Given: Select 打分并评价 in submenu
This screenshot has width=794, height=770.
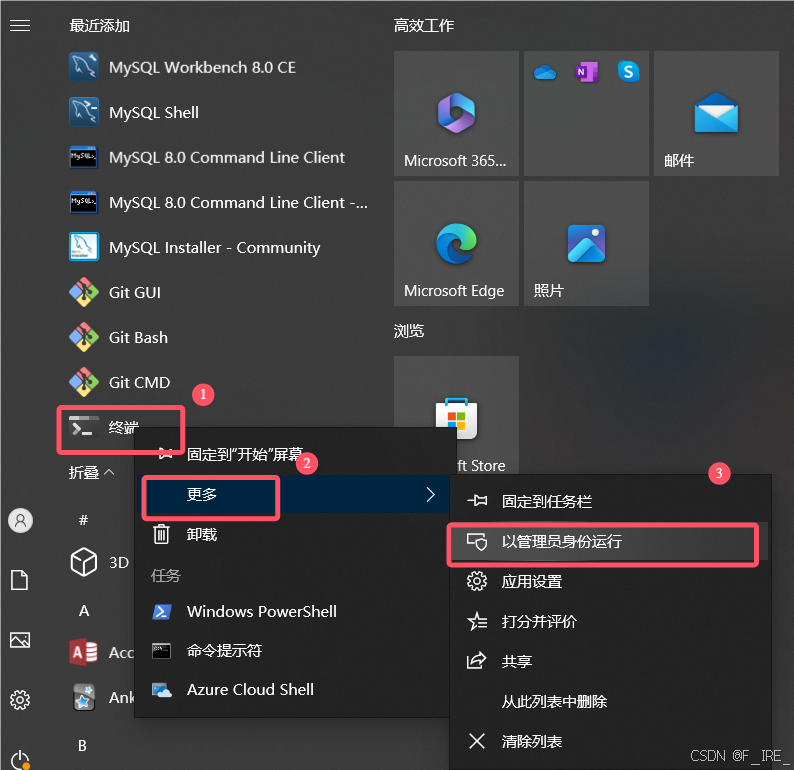Looking at the screenshot, I should click(610, 621).
